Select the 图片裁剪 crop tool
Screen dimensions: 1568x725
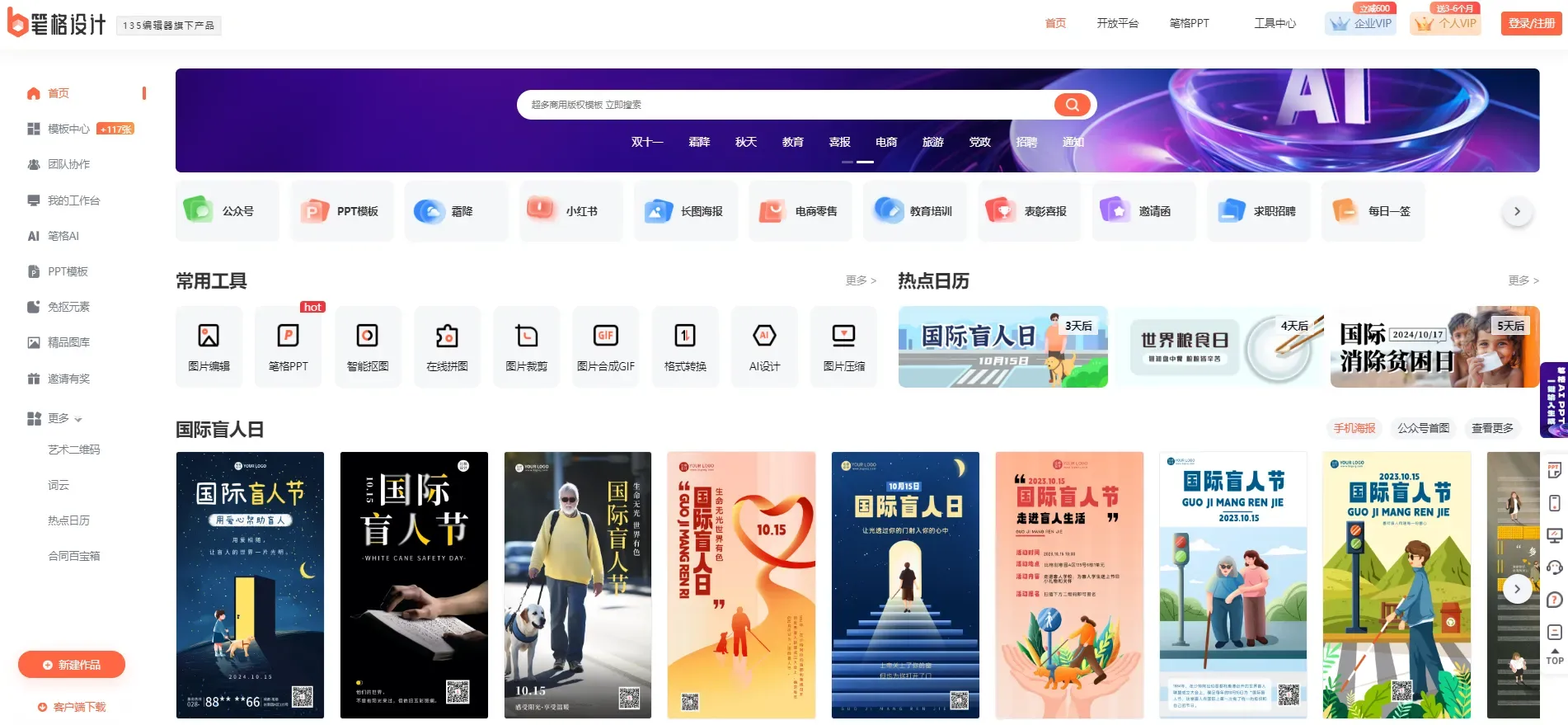[526, 346]
